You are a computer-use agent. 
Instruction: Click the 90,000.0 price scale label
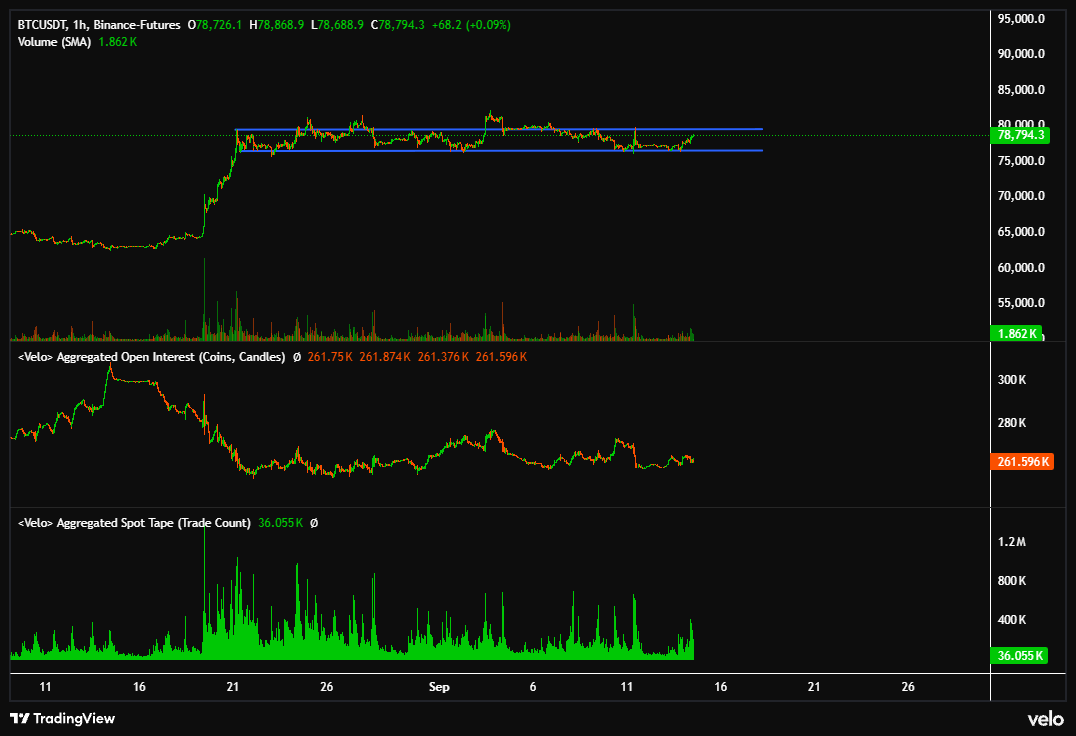(1021, 54)
